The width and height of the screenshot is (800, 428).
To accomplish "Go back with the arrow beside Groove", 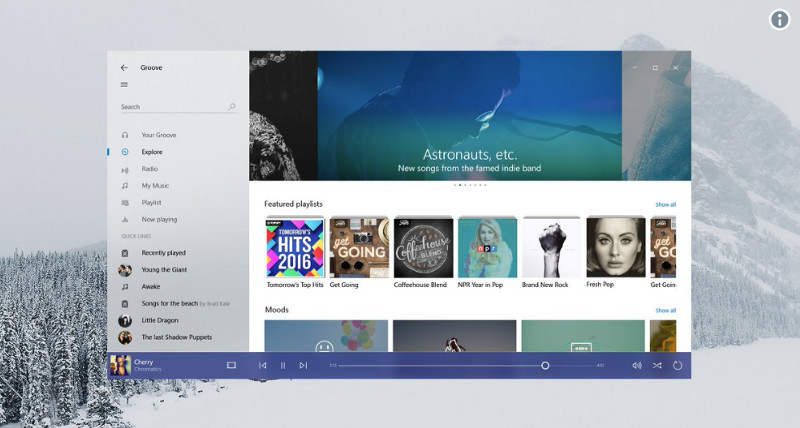I will pyautogui.click(x=124, y=67).
